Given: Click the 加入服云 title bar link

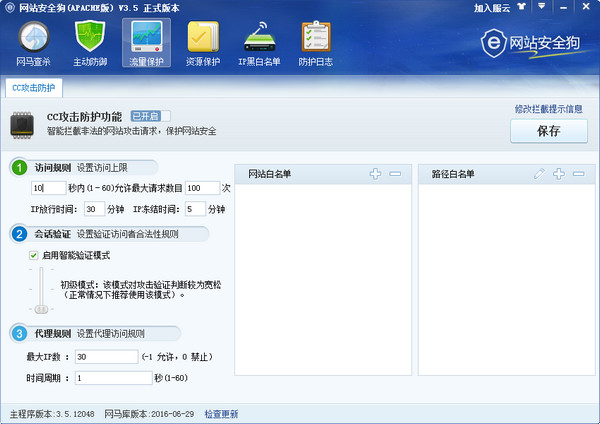Looking at the screenshot, I should 492,8.
